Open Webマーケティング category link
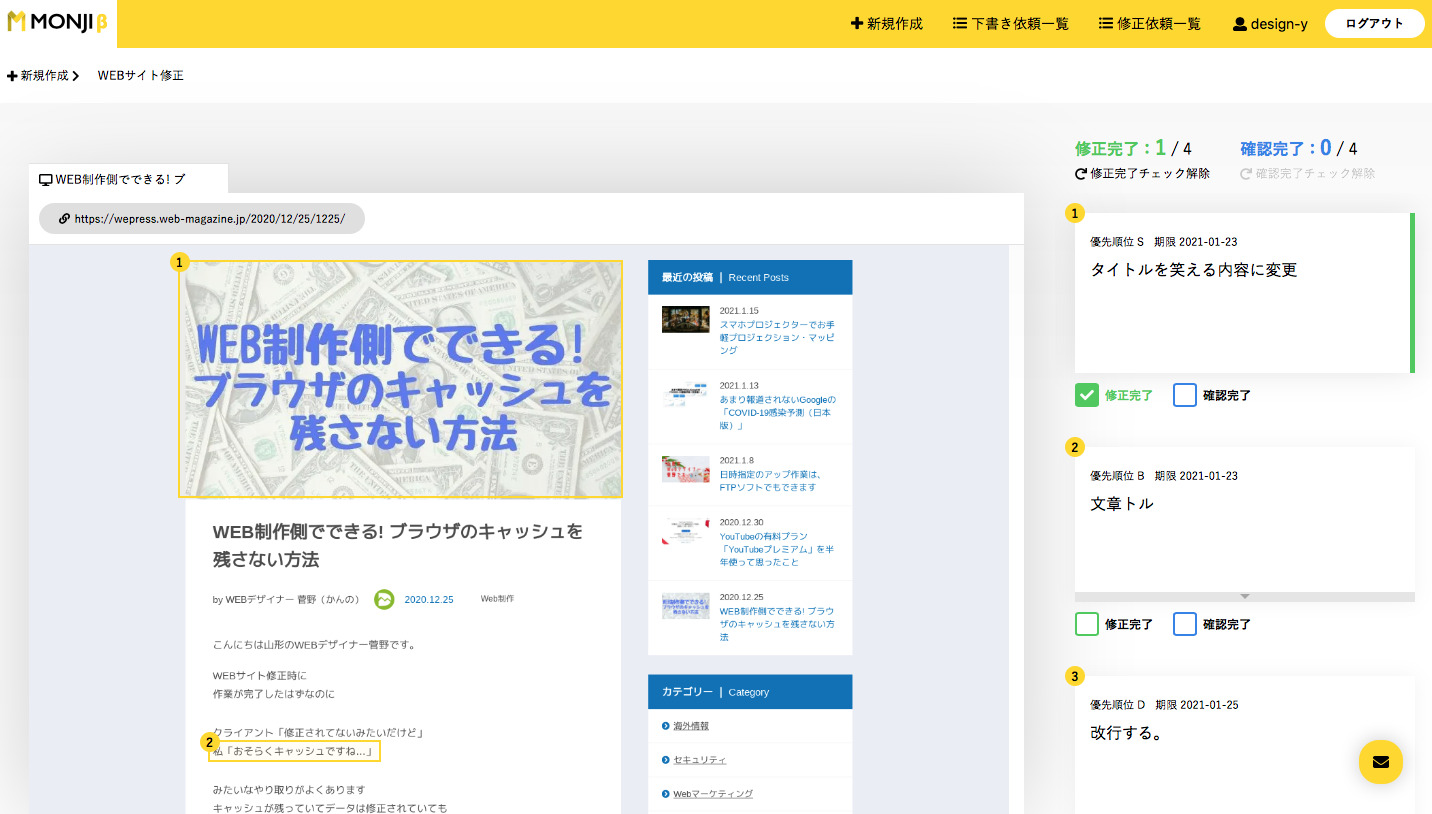Image resolution: width=1432 pixels, height=814 pixels. tap(713, 794)
